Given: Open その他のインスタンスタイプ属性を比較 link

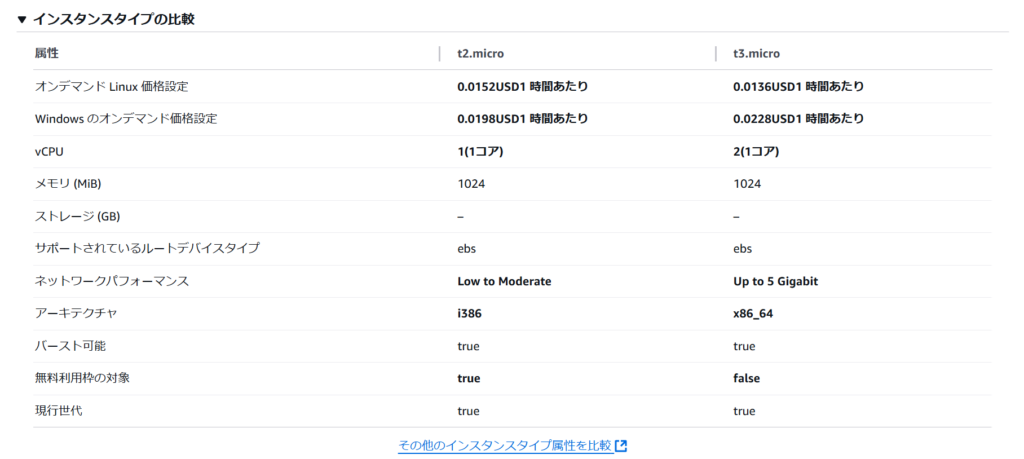Looking at the screenshot, I should click(505, 446).
